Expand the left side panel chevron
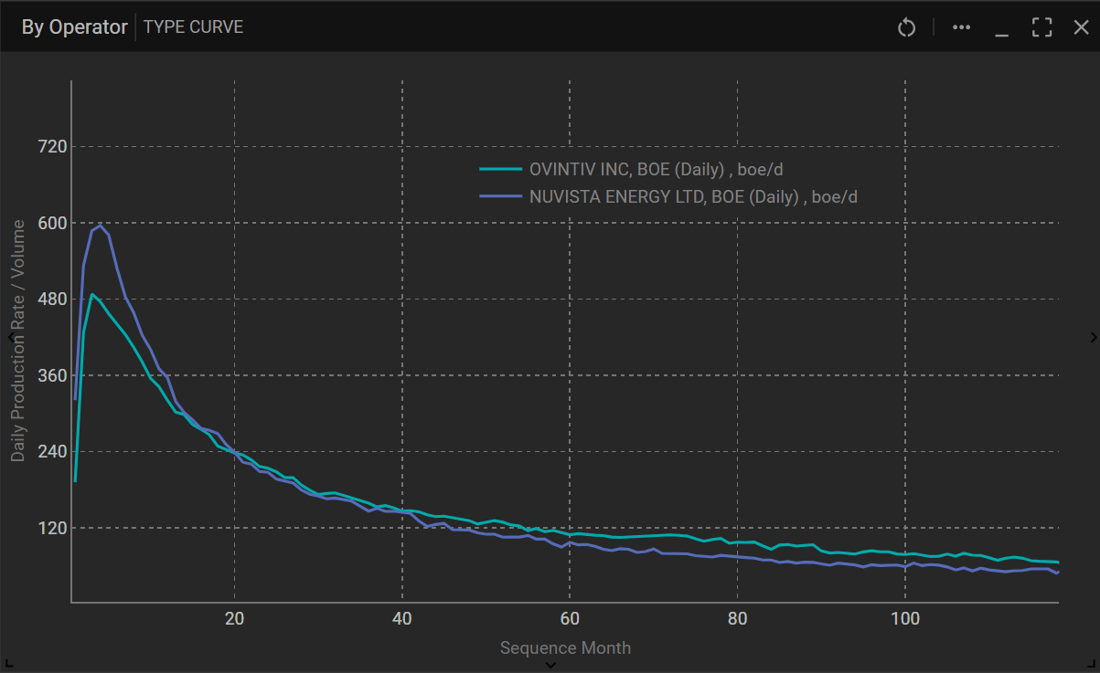Image resolution: width=1100 pixels, height=673 pixels. coord(10,338)
